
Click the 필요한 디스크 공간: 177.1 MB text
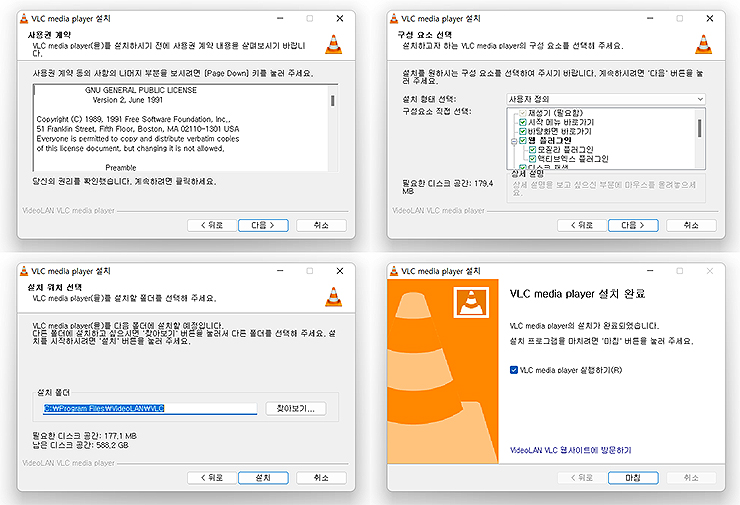(84, 436)
